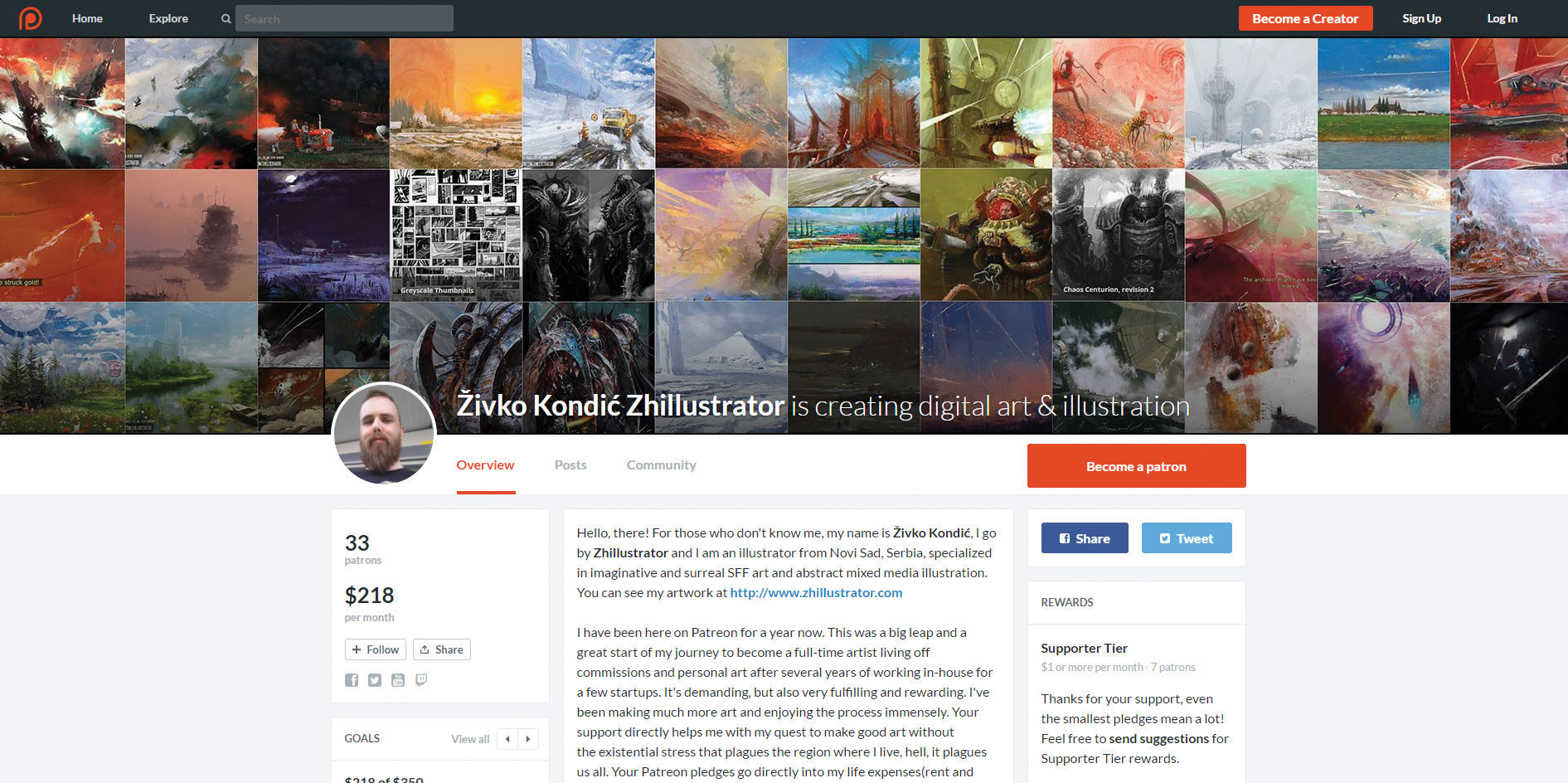Image resolution: width=1568 pixels, height=783 pixels.
Task: Open the zhillustrator.com website link
Action: pyautogui.click(x=816, y=593)
